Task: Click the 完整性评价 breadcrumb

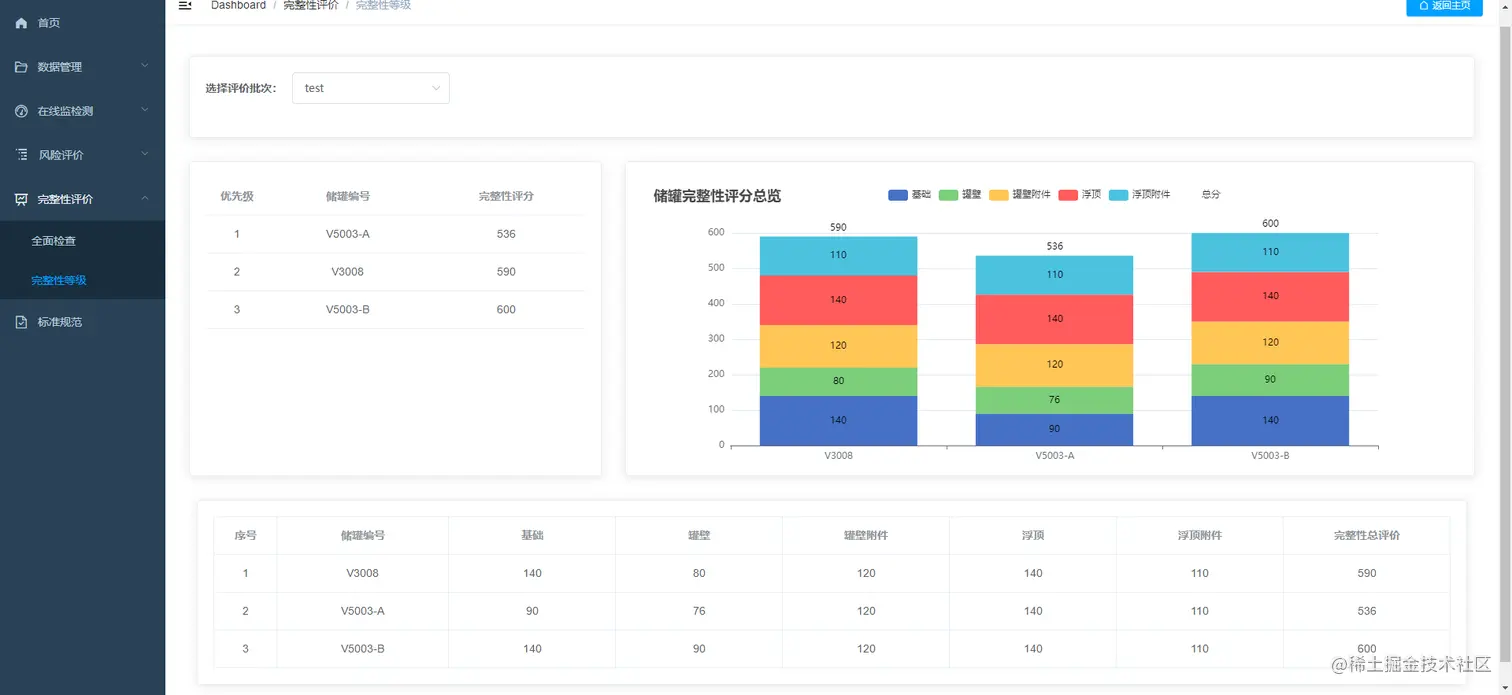Action: click(x=311, y=5)
